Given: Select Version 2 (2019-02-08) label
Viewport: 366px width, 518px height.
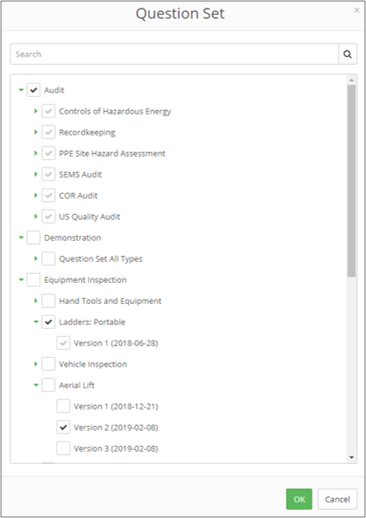Looking at the screenshot, I should pyautogui.click(x=116, y=427).
